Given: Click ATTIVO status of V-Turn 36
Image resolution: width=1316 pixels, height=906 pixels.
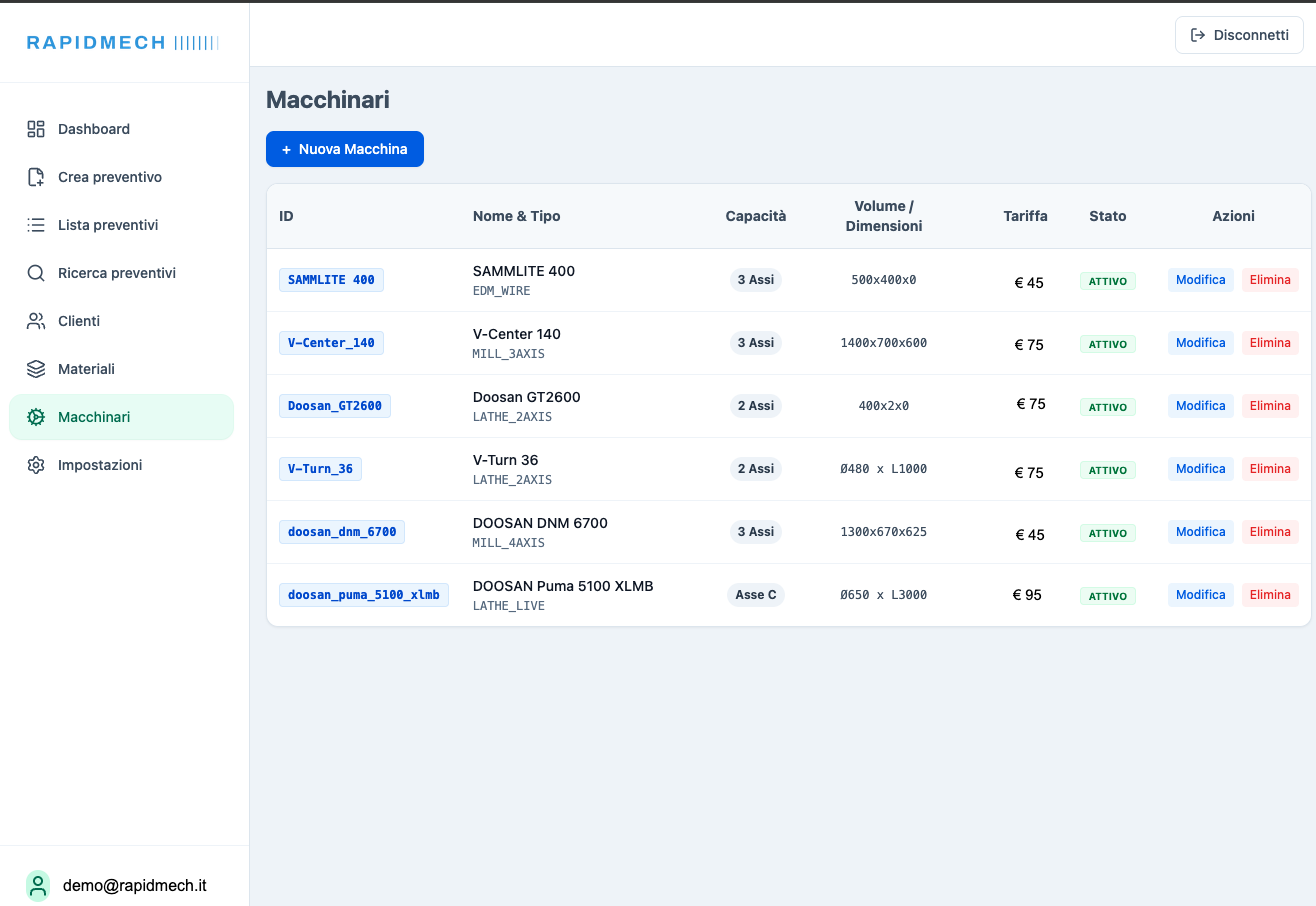Looking at the screenshot, I should (x=1108, y=470).
